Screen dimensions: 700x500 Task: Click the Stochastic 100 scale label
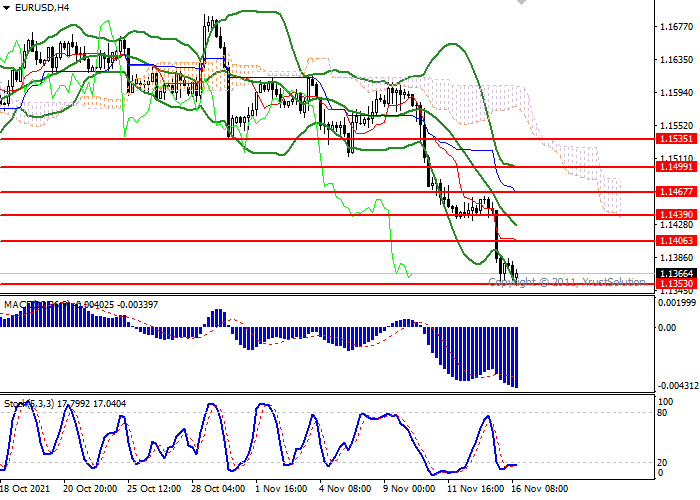point(665,402)
